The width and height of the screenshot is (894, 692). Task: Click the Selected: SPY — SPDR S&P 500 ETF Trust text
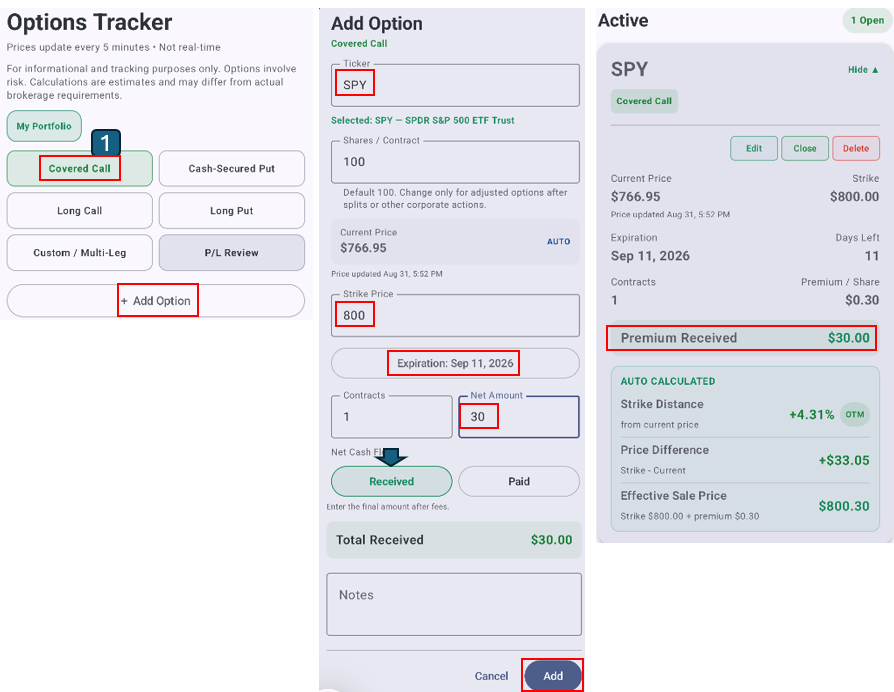tap(422, 120)
